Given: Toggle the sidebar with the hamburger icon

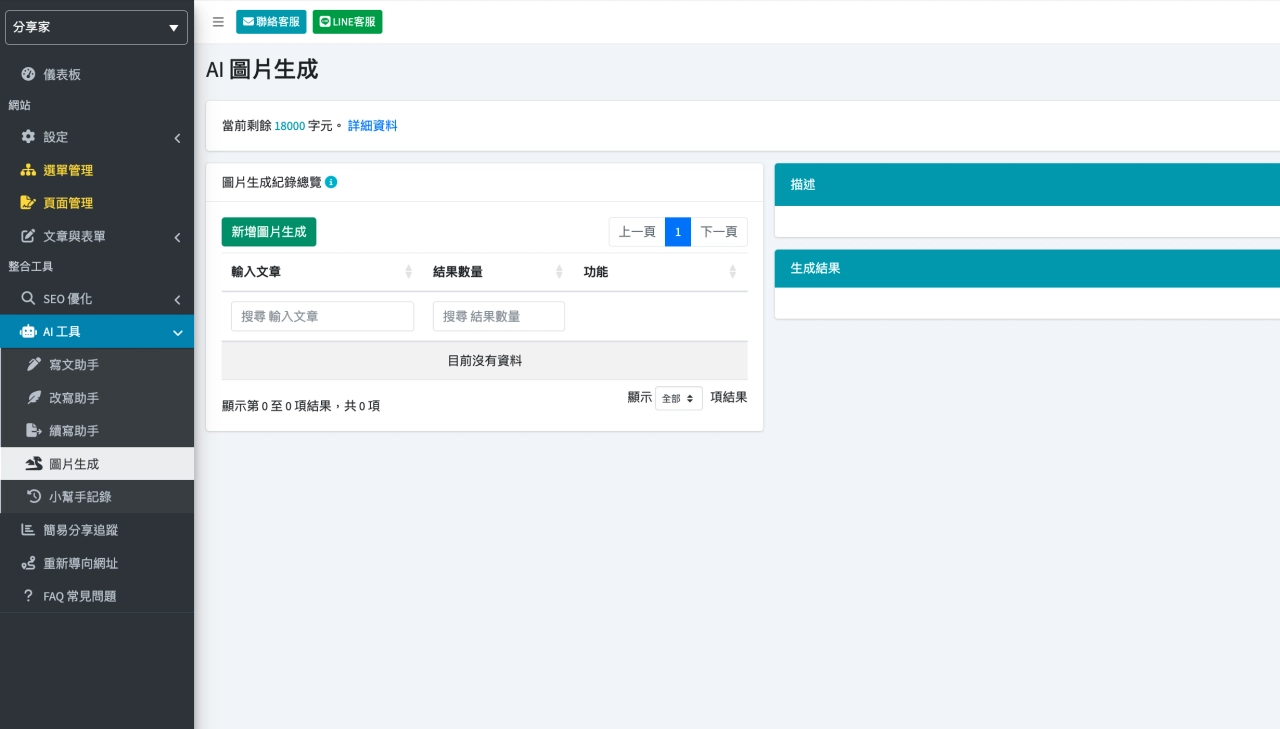Looking at the screenshot, I should coord(218,22).
